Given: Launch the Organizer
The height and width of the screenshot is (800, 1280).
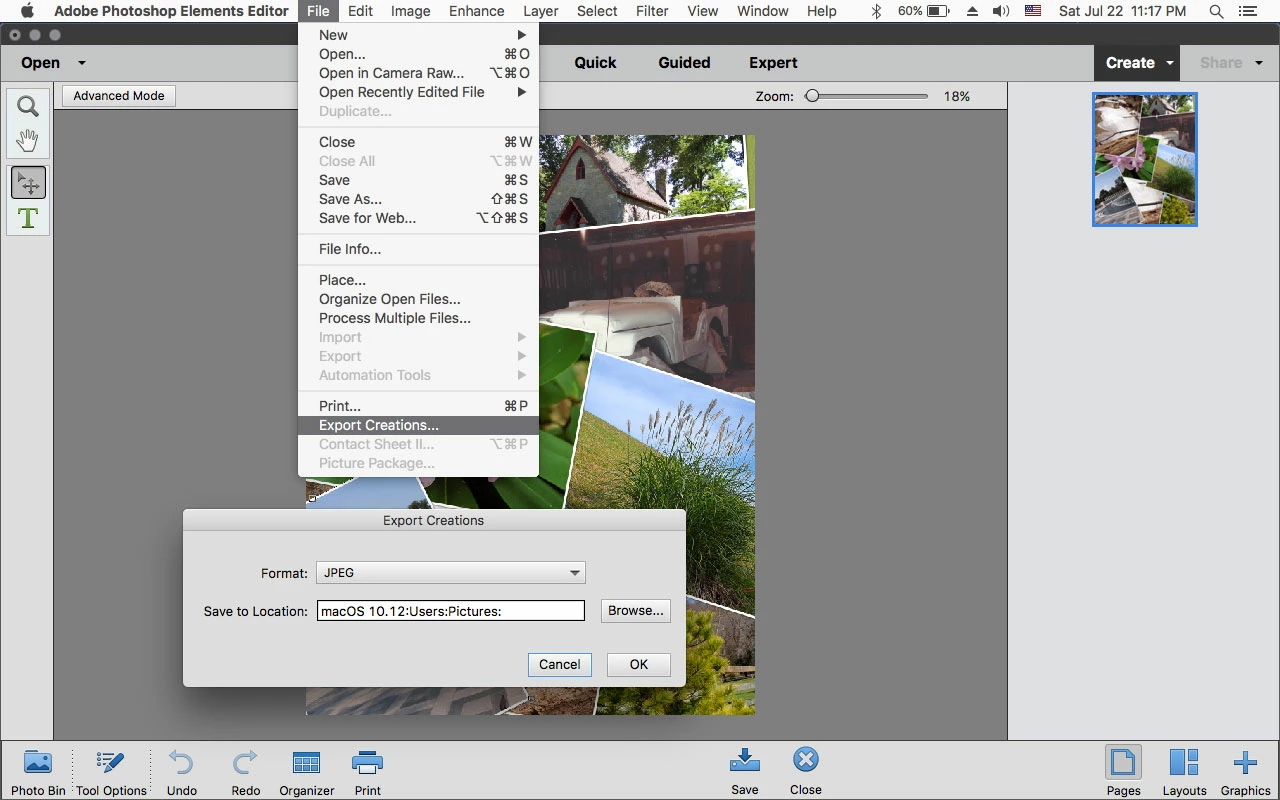Looking at the screenshot, I should click(x=306, y=772).
